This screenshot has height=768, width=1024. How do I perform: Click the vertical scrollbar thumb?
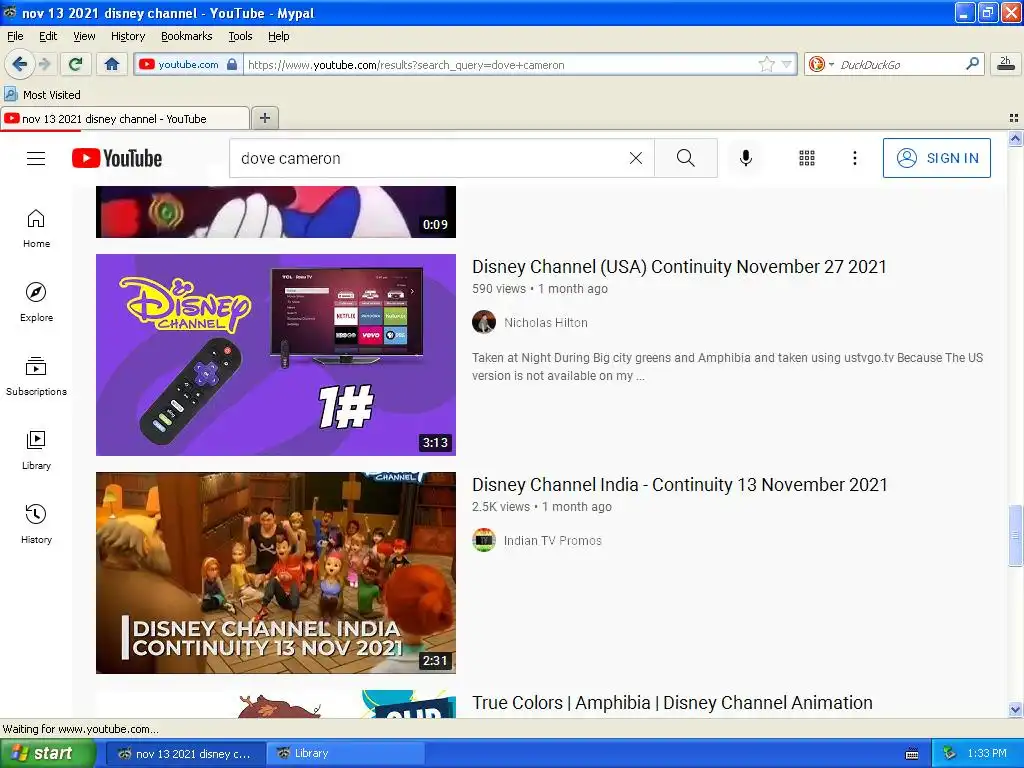point(1015,536)
